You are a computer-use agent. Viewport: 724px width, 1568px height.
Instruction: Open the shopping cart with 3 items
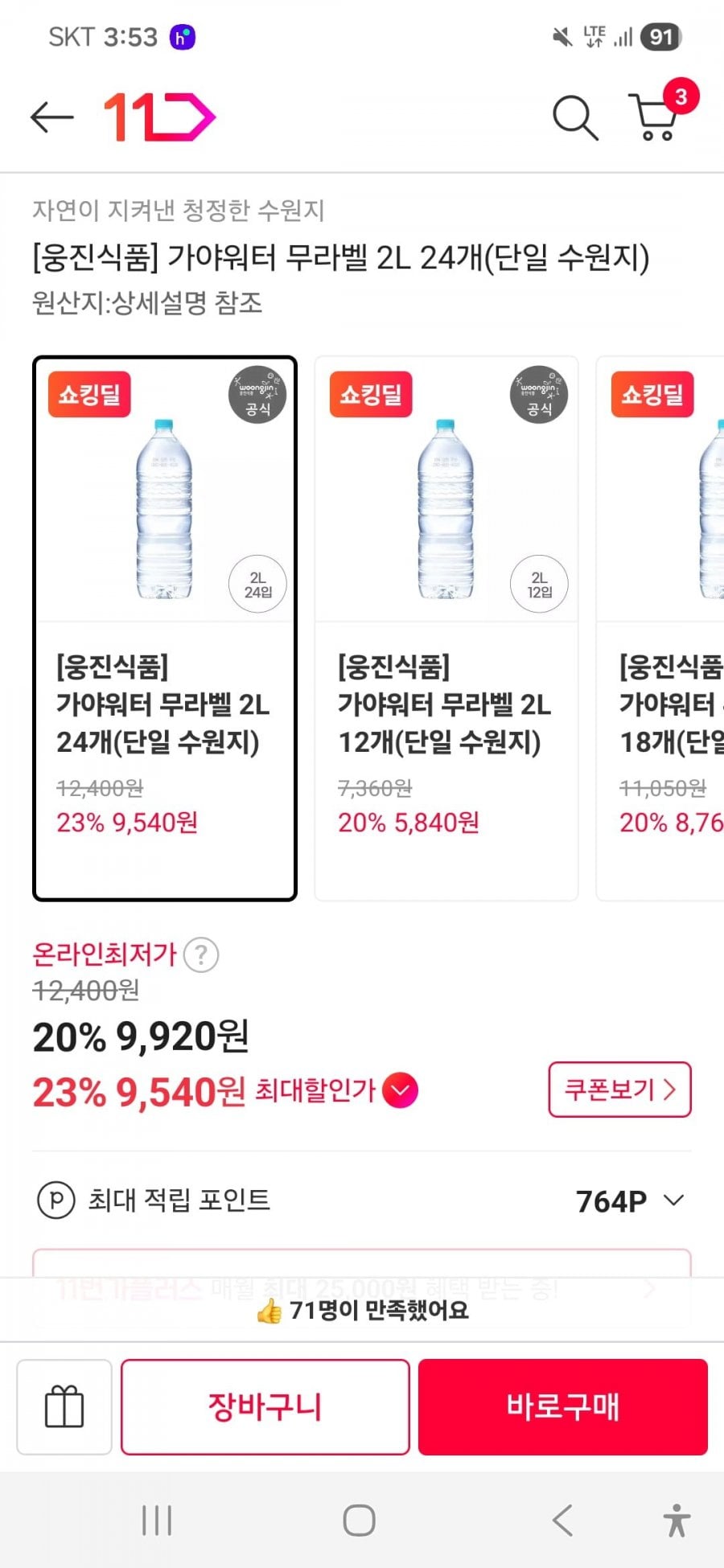(x=657, y=117)
